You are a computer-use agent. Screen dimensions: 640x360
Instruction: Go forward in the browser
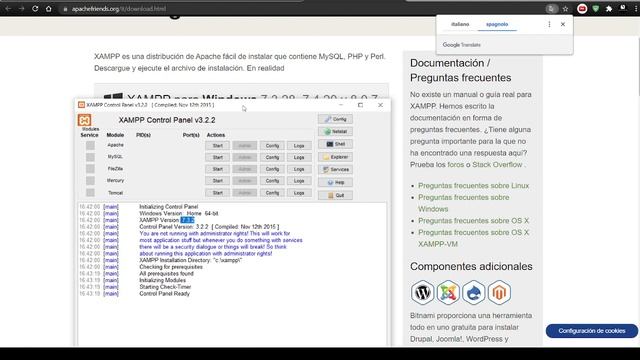[21, 9]
